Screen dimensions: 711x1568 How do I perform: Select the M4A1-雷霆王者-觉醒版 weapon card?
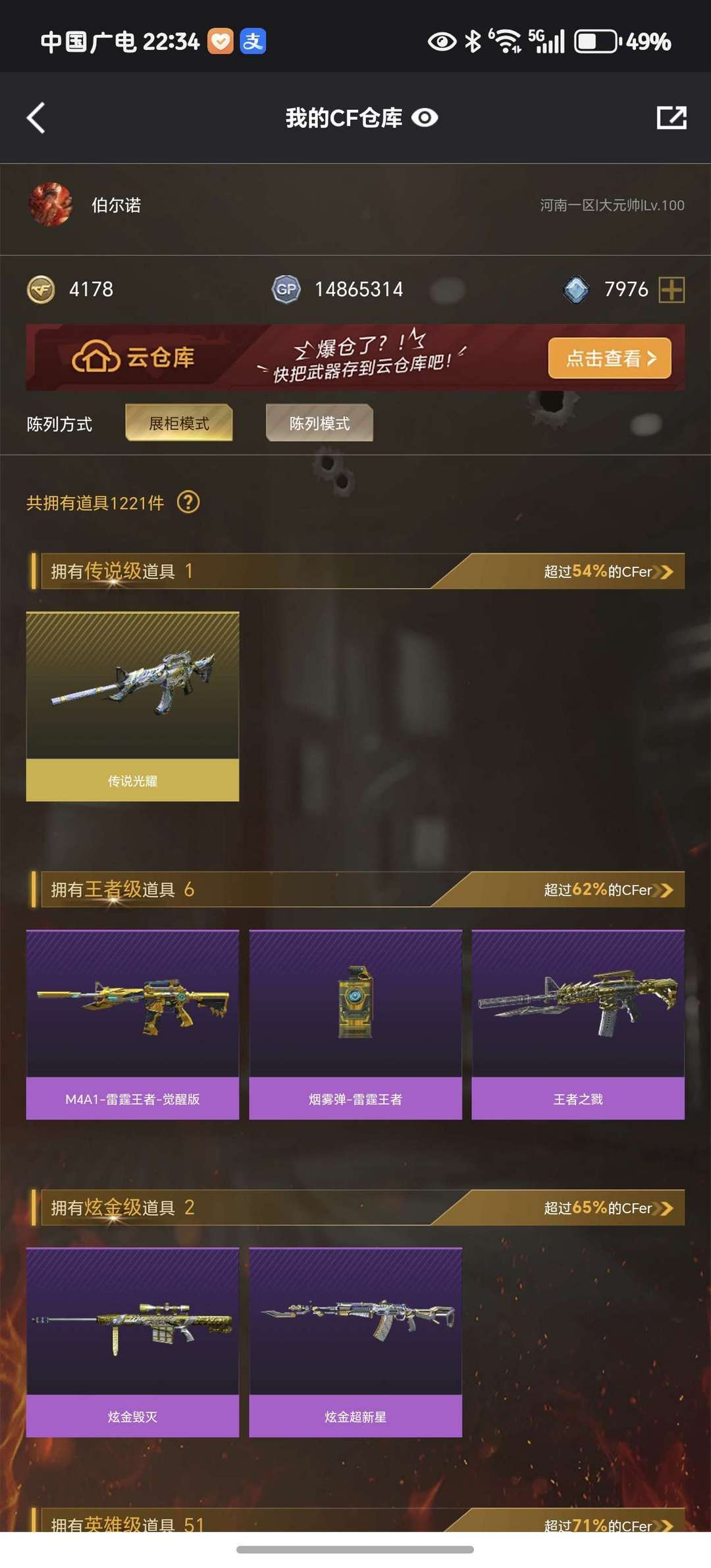point(132,1024)
